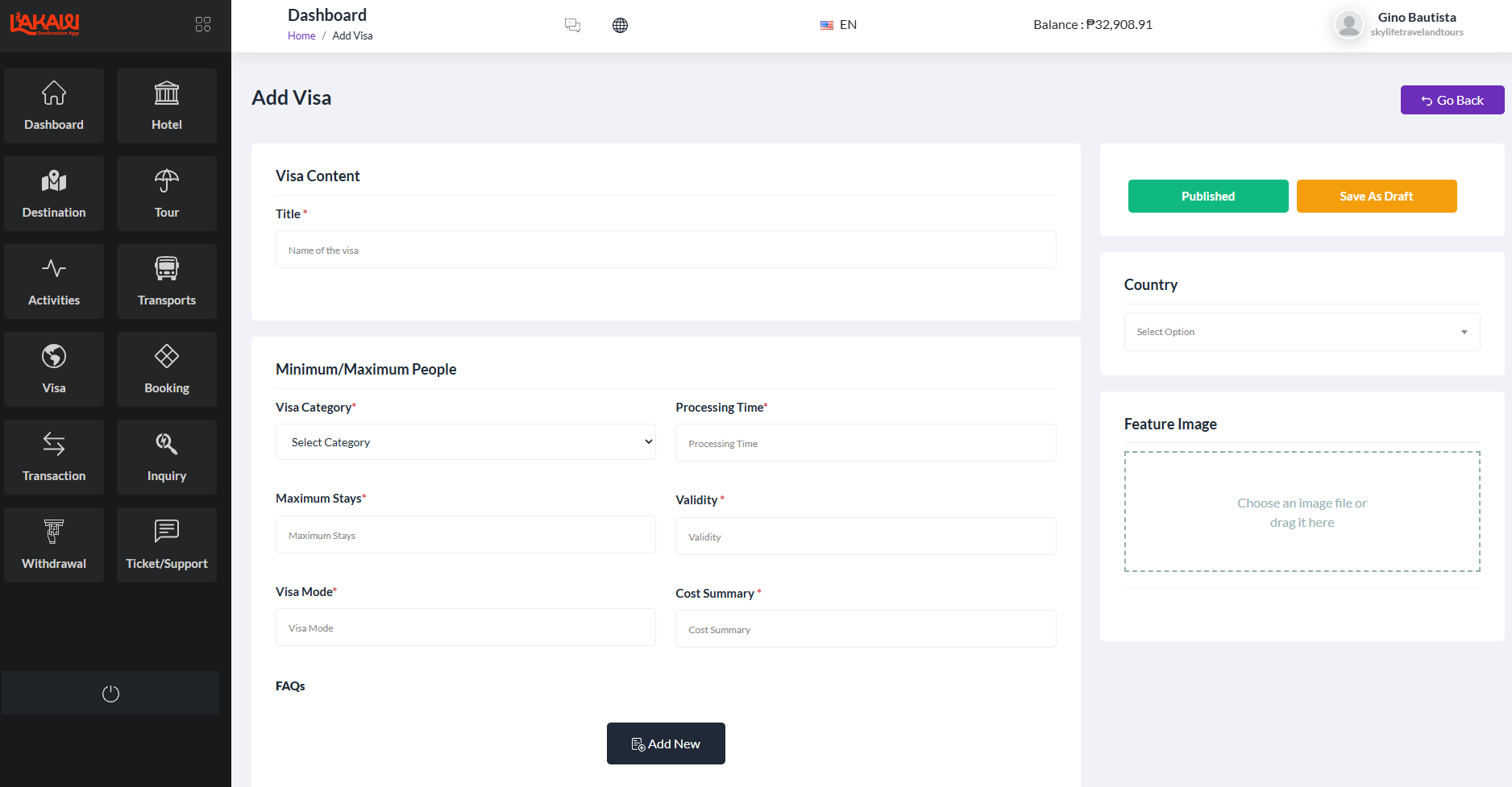Open the Hotel section
The height and width of the screenshot is (787, 1512).
[x=167, y=106]
